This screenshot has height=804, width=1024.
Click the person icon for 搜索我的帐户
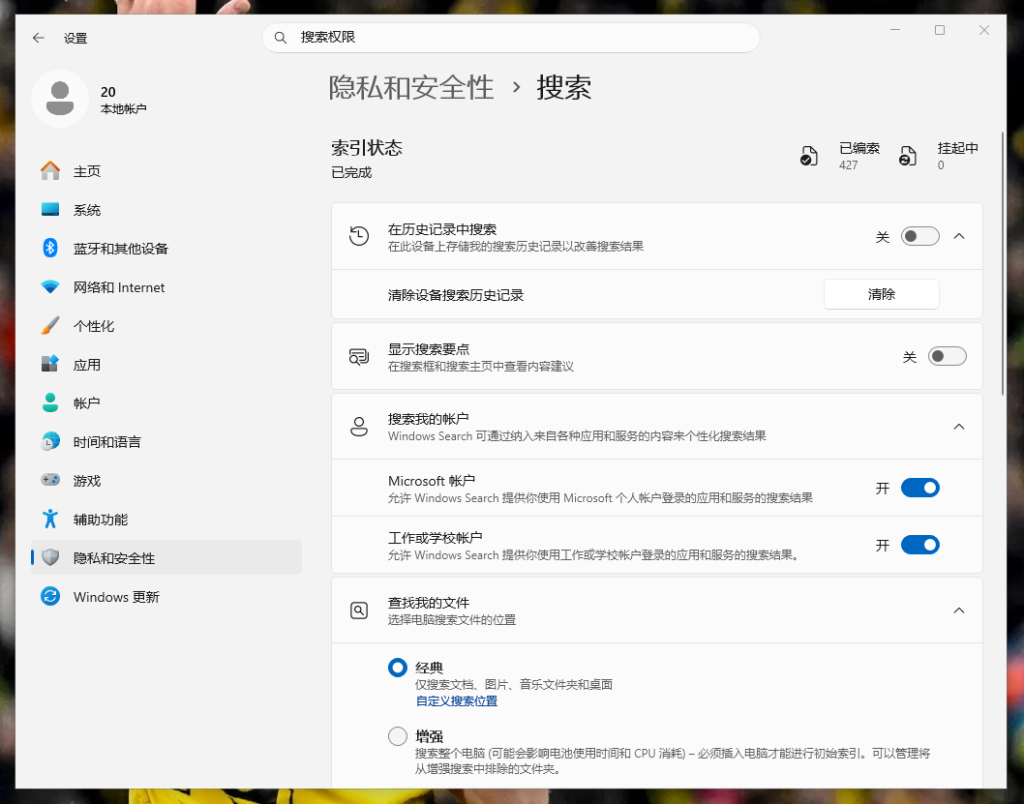[x=359, y=426]
